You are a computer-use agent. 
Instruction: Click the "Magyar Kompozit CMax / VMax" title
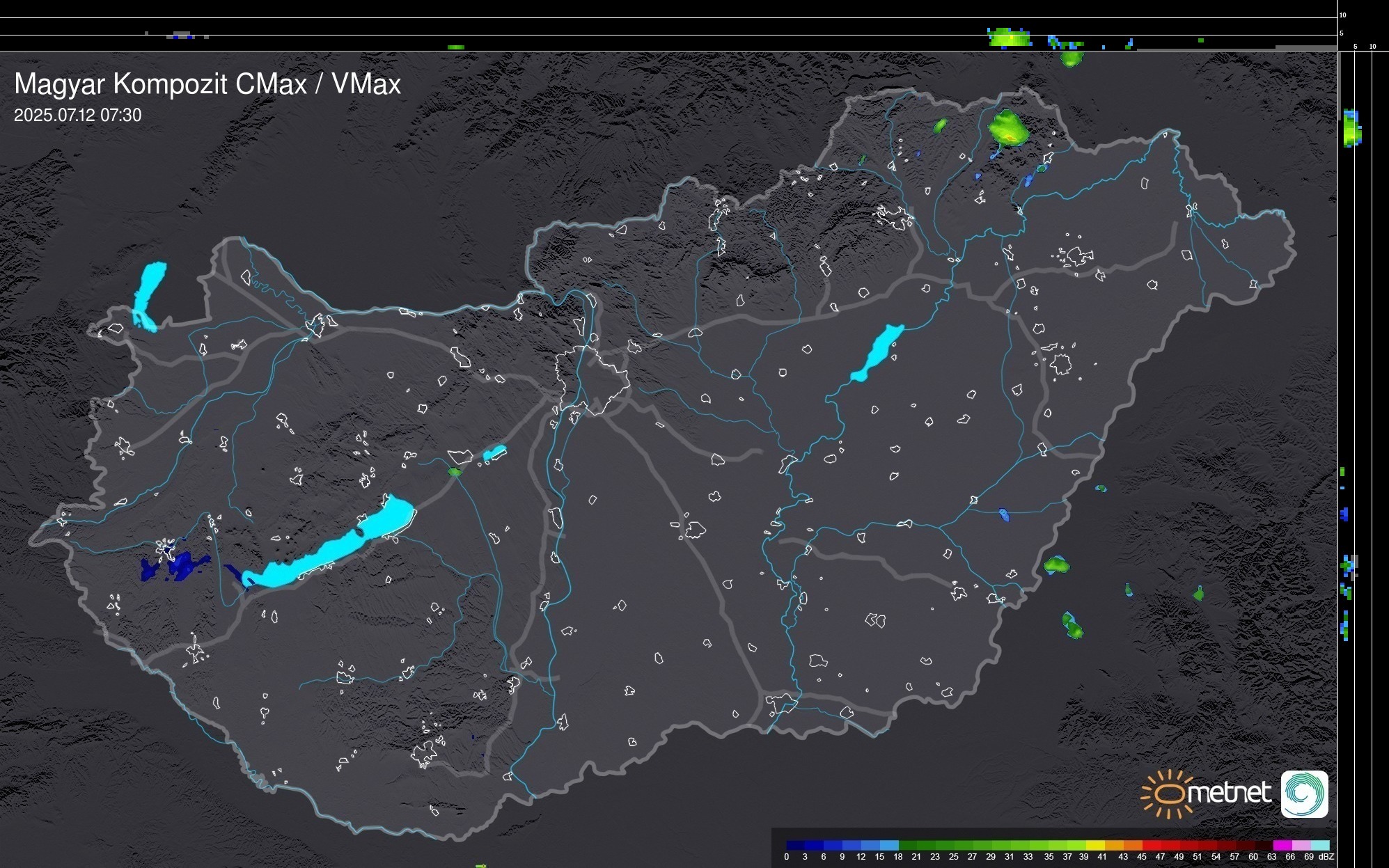[207, 84]
